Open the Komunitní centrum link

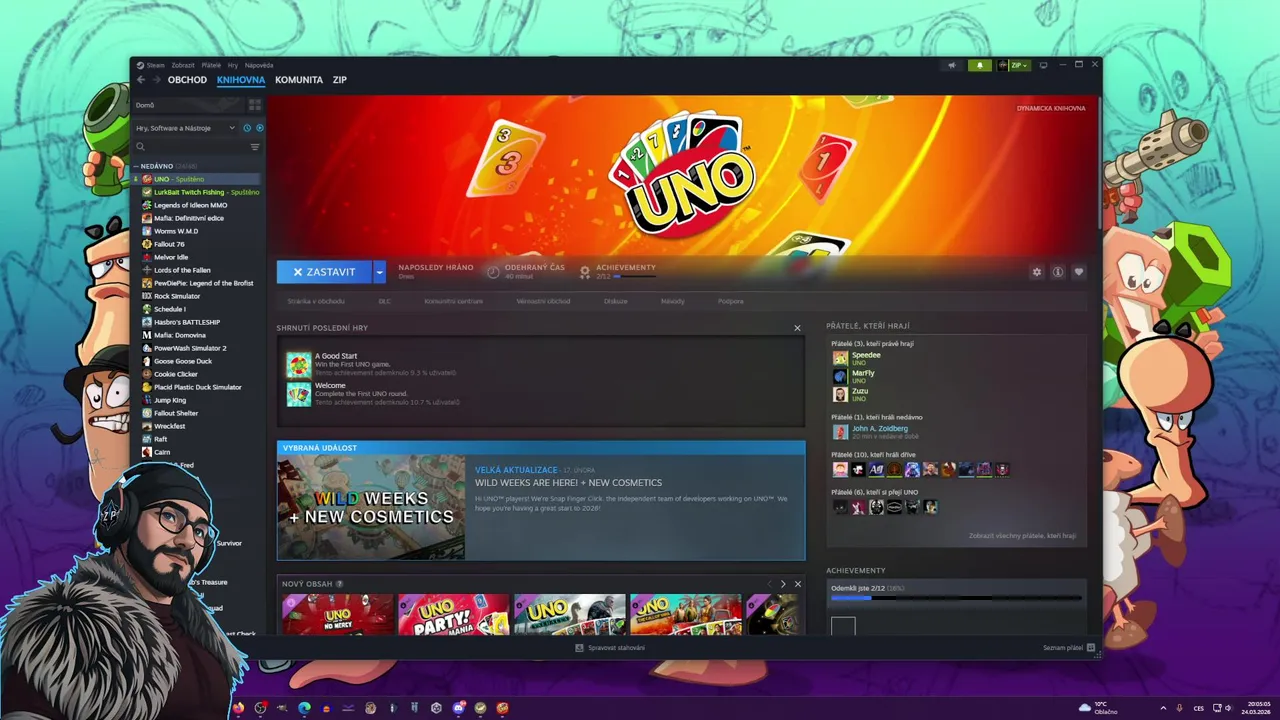[x=453, y=301]
